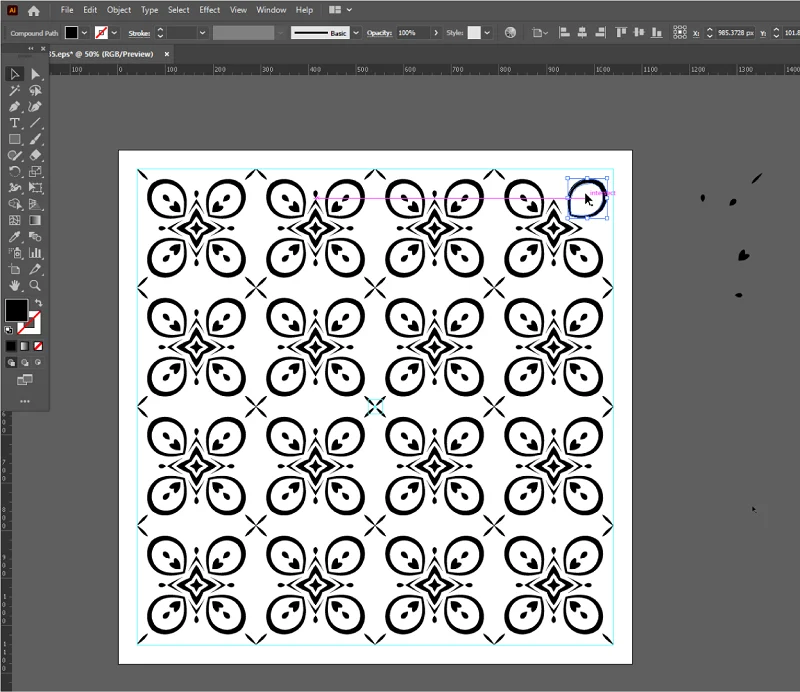Change screen mode button
The height and width of the screenshot is (692, 800).
click(x=24, y=380)
